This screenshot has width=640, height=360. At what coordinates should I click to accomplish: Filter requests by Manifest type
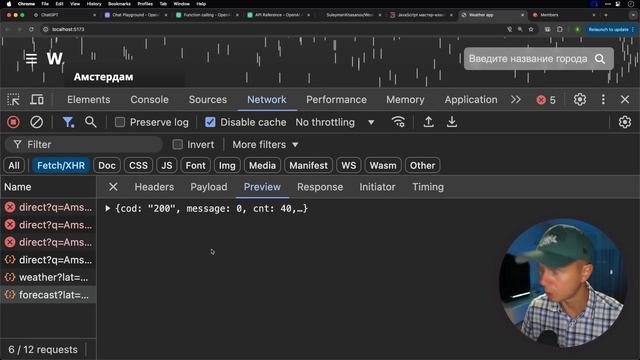309,165
